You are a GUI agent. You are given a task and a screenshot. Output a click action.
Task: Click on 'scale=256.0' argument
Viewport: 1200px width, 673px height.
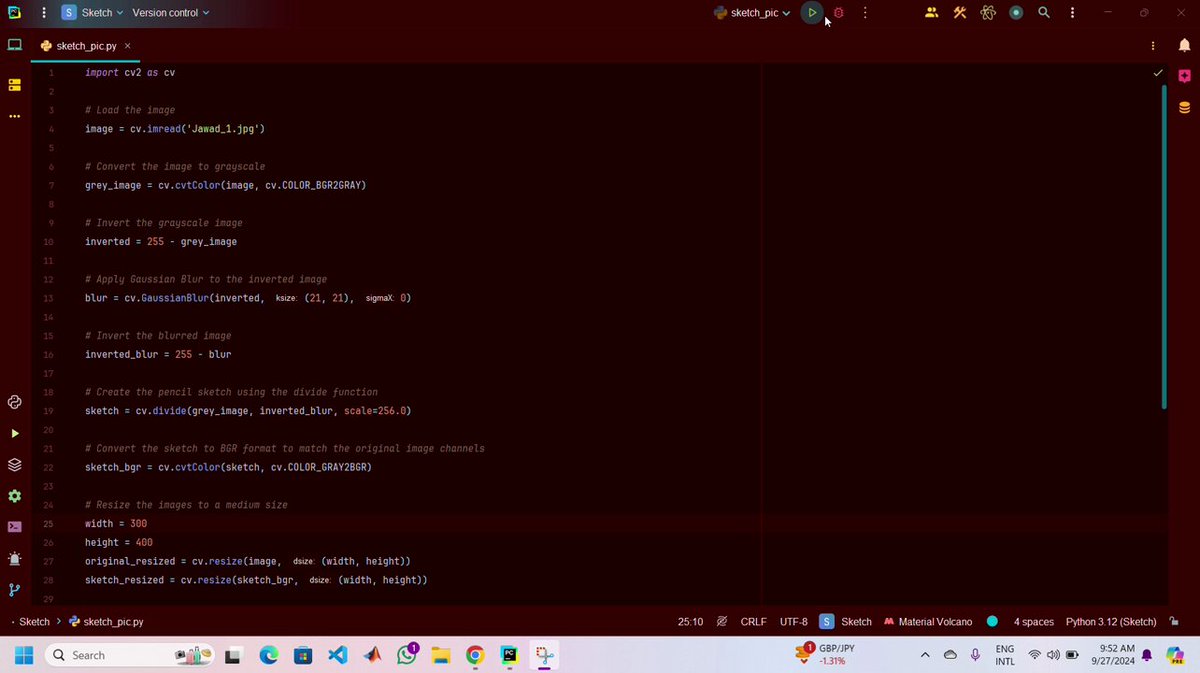[374, 411]
